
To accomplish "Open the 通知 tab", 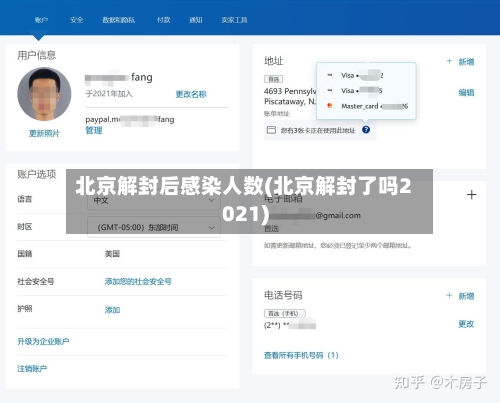I will pyautogui.click(x=196, y=20).
